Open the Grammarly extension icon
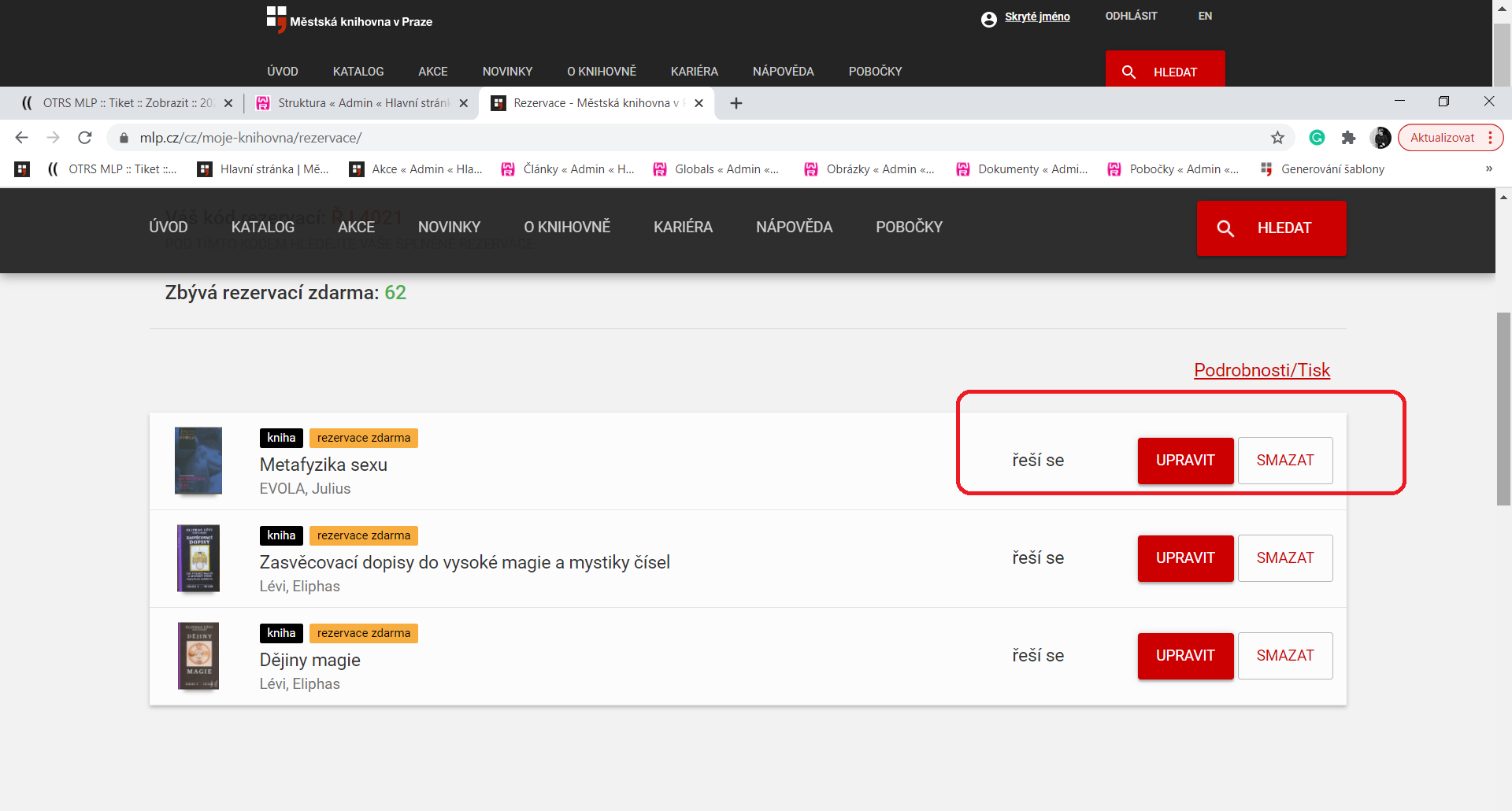 click(x=1317, y=138)
